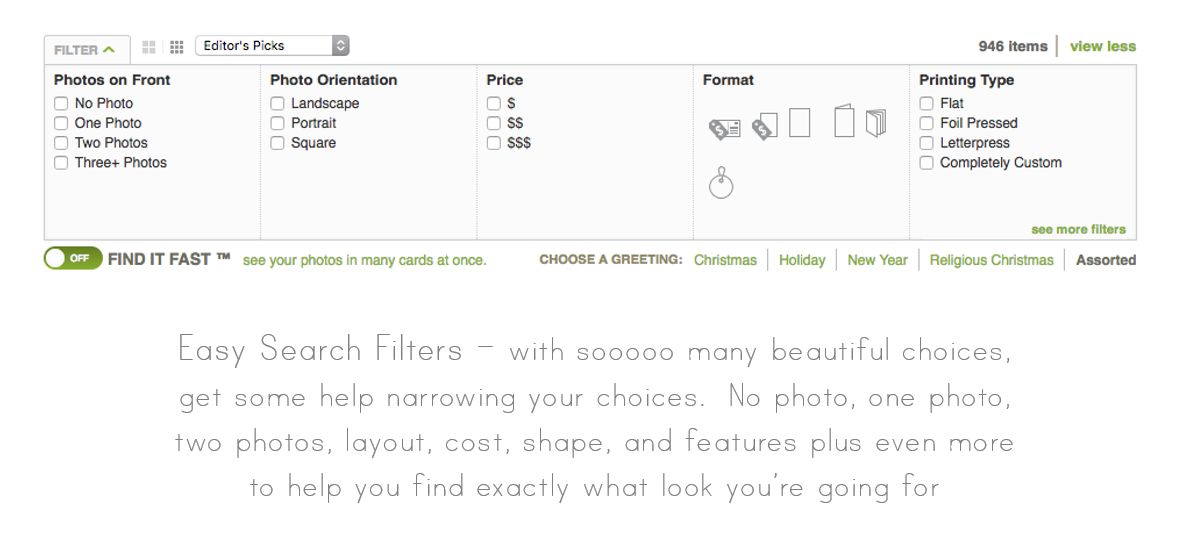
Task: Switch to the small grid view icon
Action: click(177, 47)
